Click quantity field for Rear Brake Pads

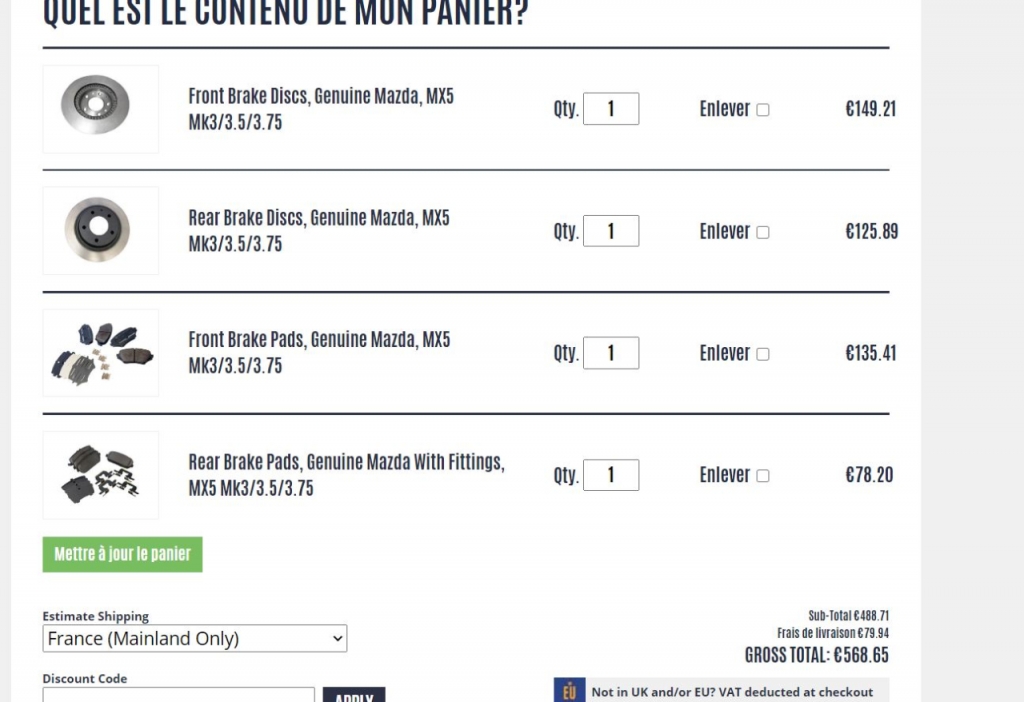point(611,475)
